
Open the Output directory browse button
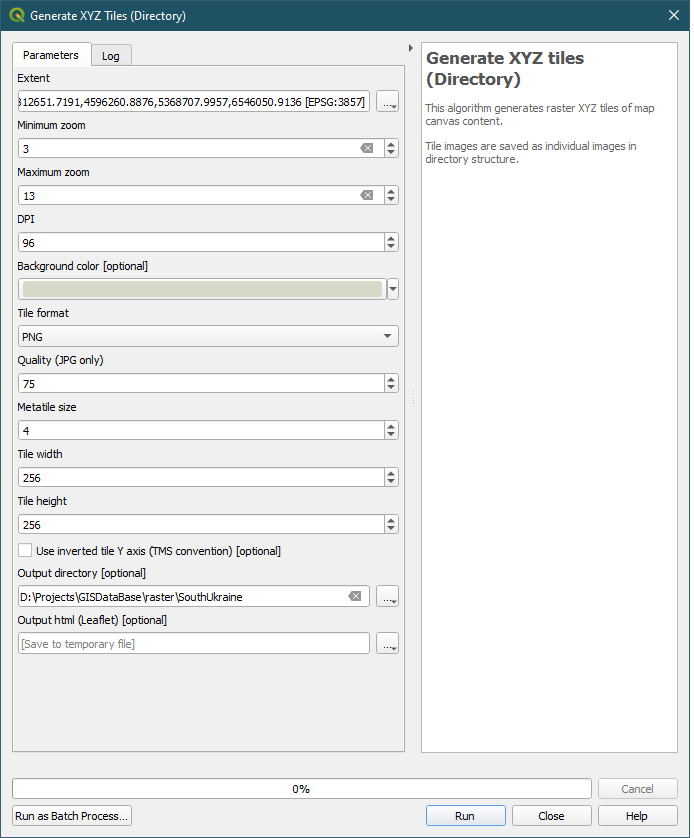[x=387, y=597]
